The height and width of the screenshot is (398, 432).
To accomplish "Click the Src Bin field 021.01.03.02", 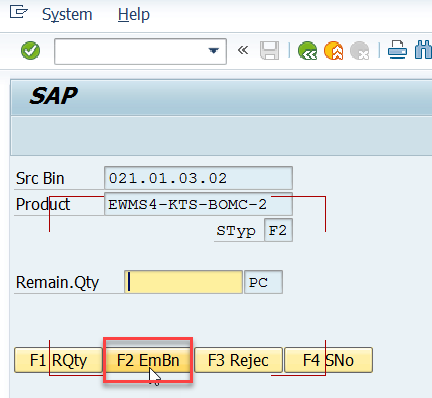I will click(x=198, y=178).
